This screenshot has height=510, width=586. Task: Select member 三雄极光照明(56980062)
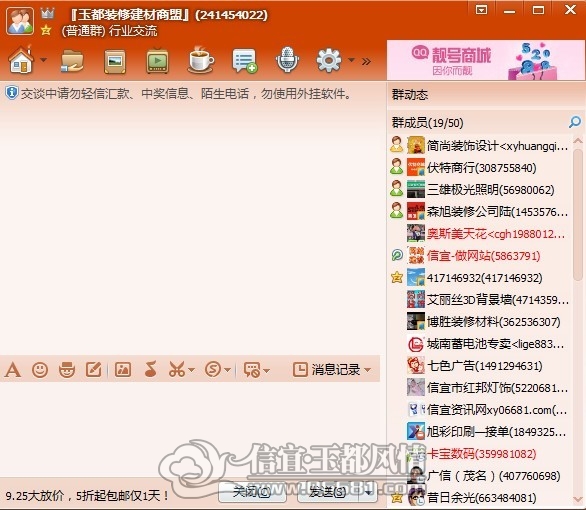point(480,189)
